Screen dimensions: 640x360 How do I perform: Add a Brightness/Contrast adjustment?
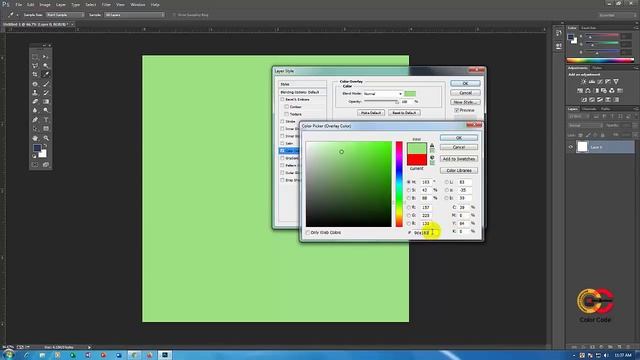583,82
